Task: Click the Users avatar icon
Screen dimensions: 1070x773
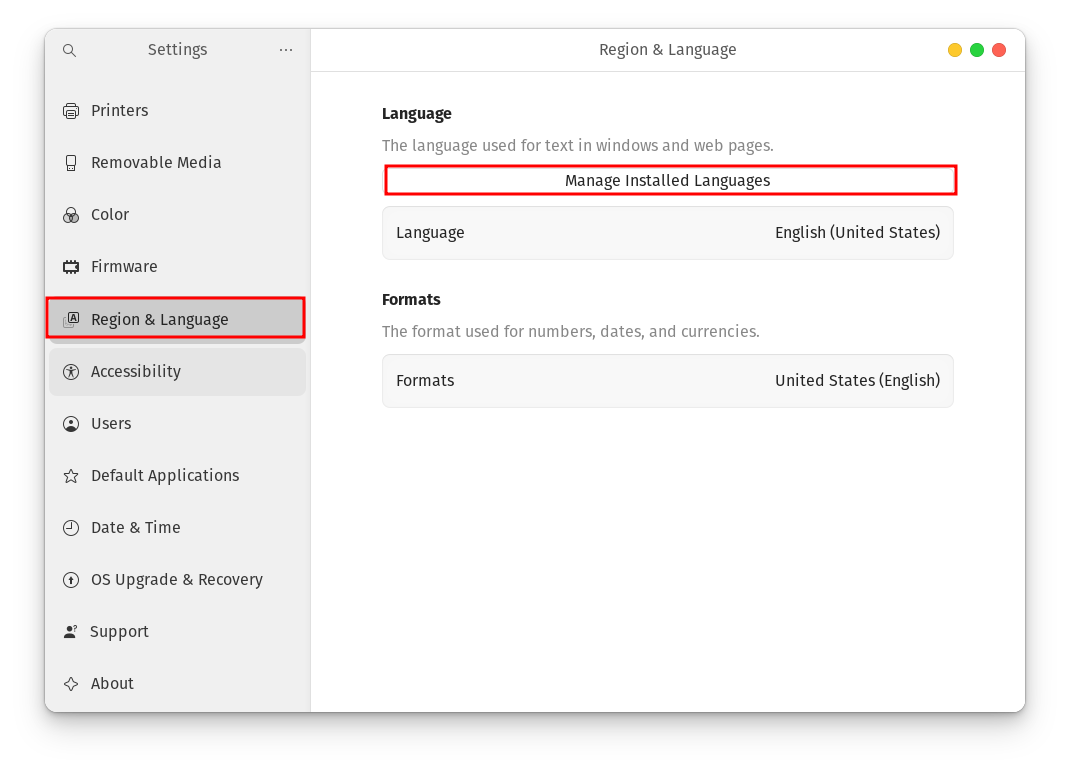Action: coord(71,424)
